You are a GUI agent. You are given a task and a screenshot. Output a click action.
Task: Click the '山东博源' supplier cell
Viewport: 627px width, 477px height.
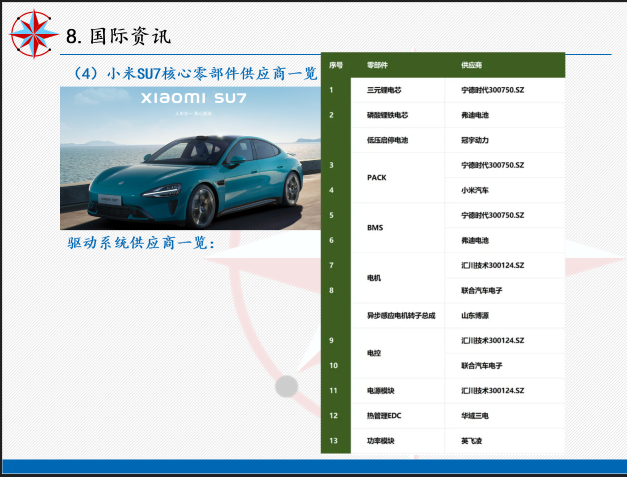pos(476,315)
